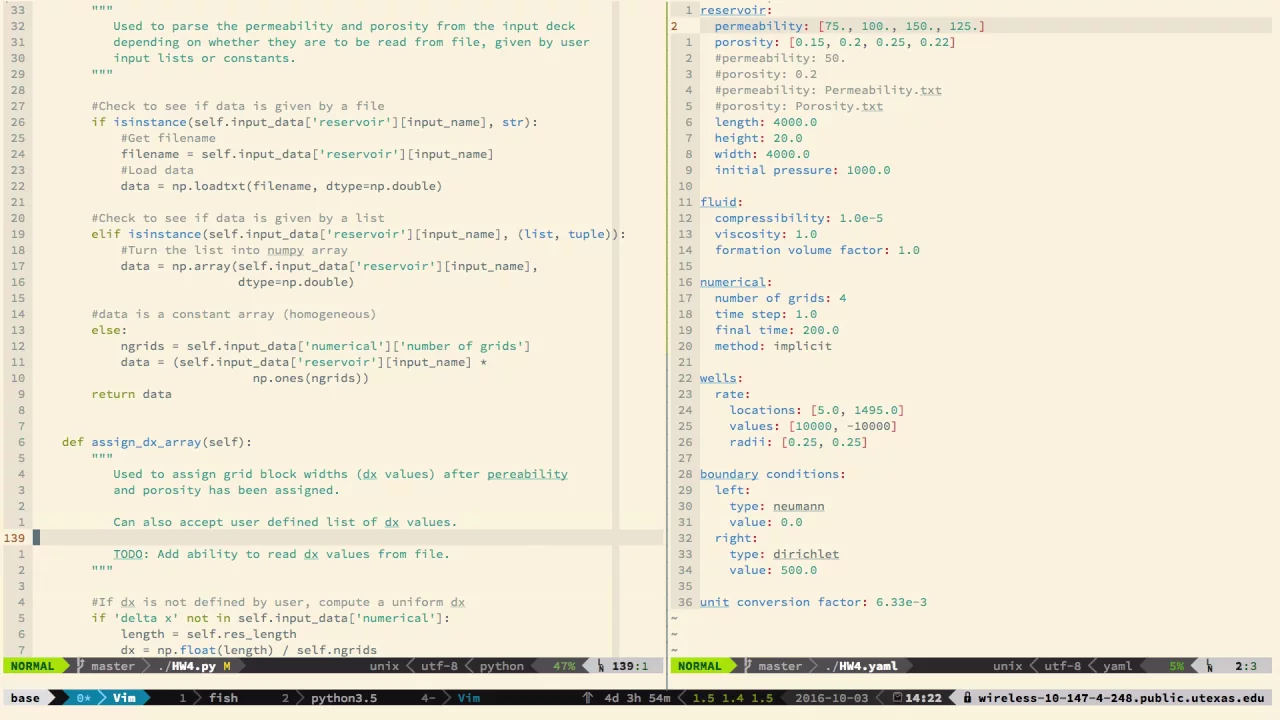Click the np.loadtxt(filename, dtype=np.double) line
This screenshot has width=1280, height=720.
(x=281, y=186)
